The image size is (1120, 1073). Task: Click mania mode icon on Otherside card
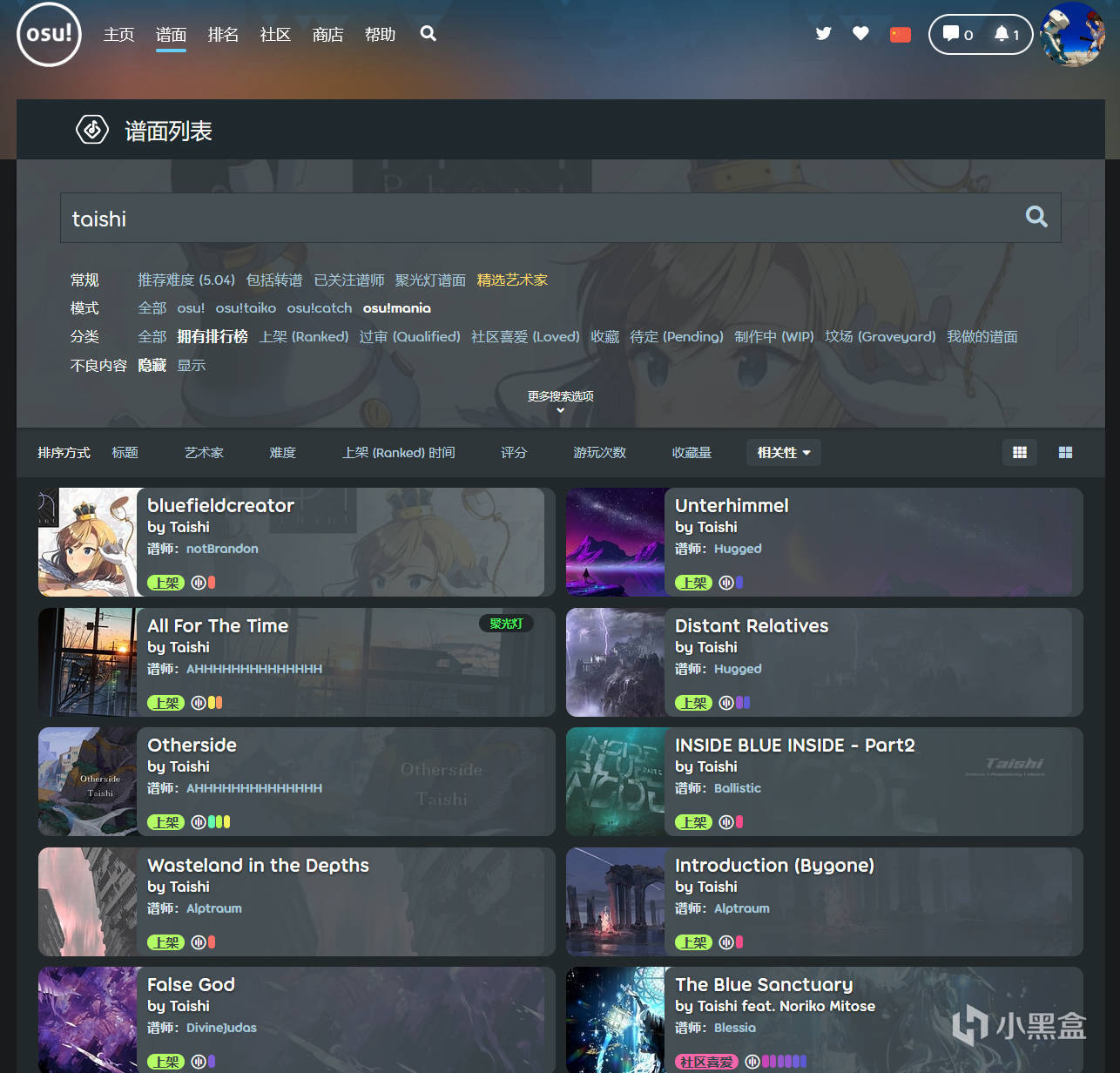199,822
